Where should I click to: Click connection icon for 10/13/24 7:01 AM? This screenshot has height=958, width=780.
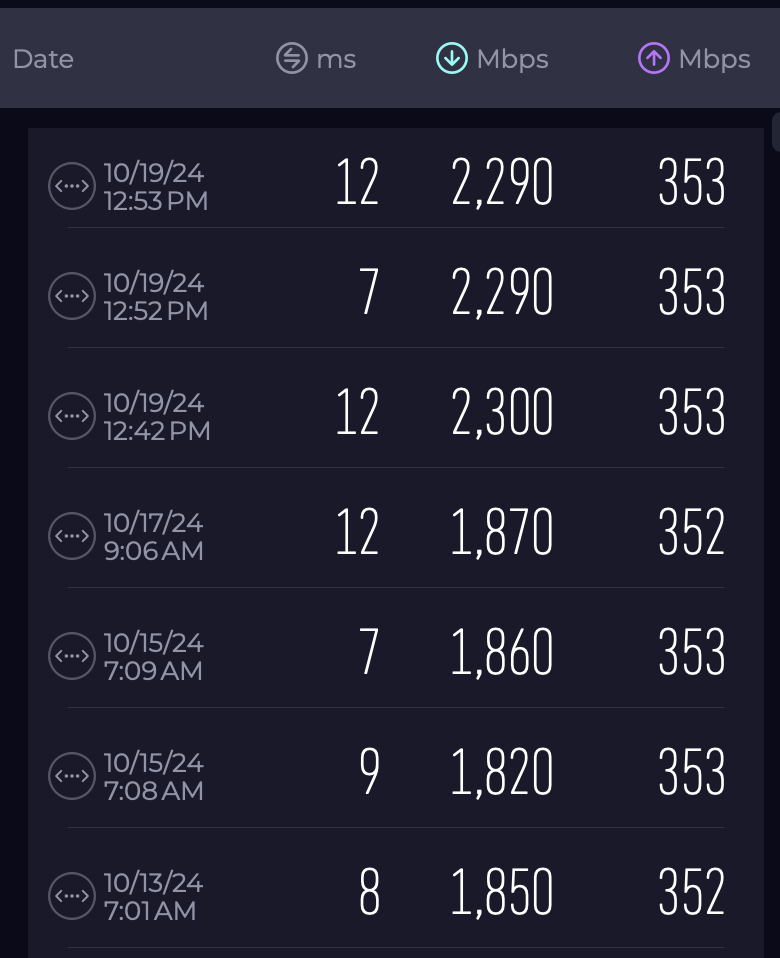point(72,896)
